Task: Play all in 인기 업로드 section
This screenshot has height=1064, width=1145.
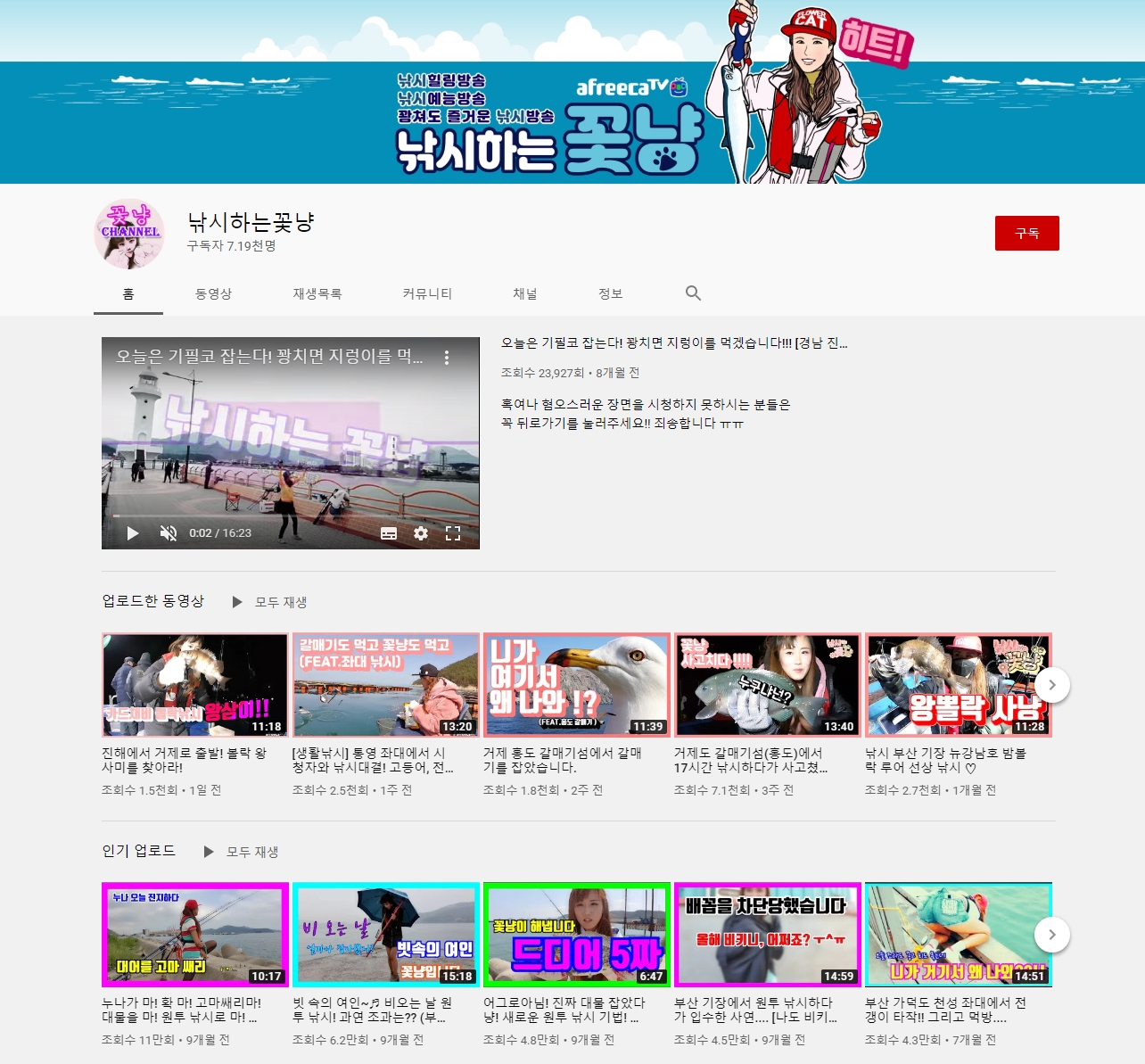Action: (242, 852)
